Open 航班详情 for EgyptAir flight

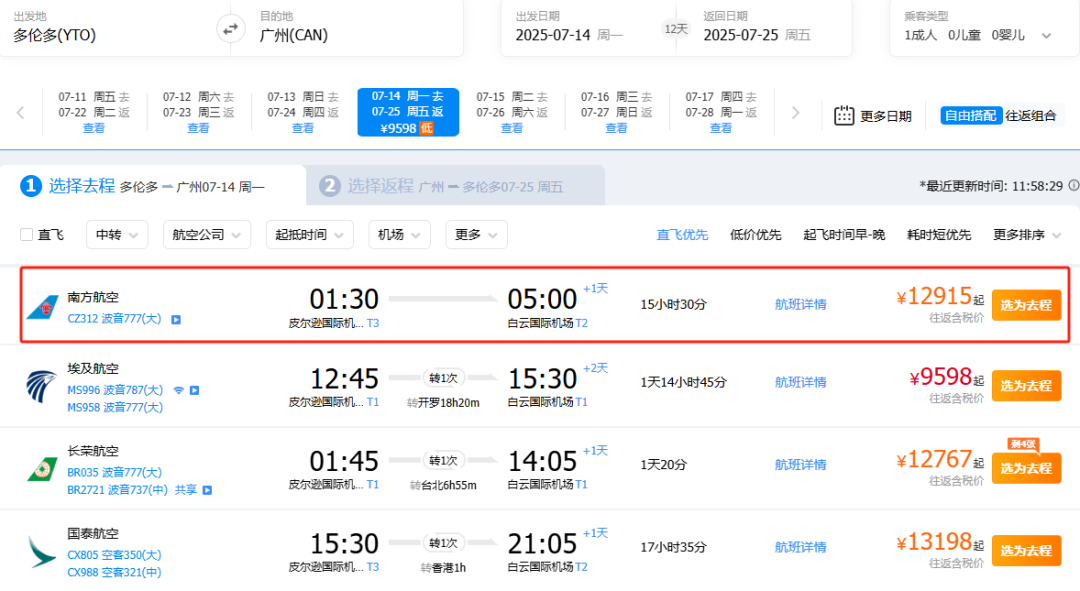pyautogui.click(x=800, y=382)
